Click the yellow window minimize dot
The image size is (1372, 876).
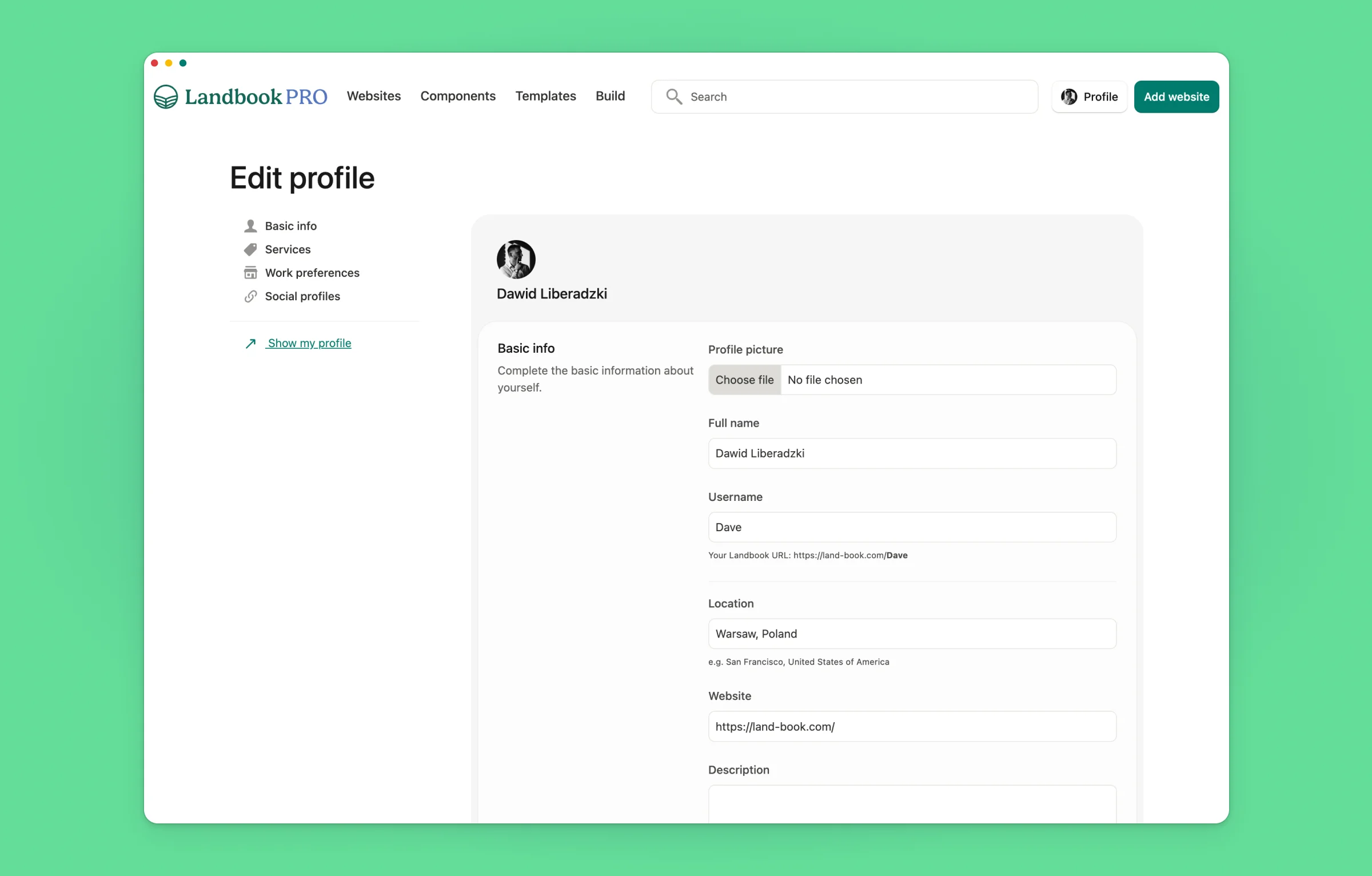pos(169,63)
